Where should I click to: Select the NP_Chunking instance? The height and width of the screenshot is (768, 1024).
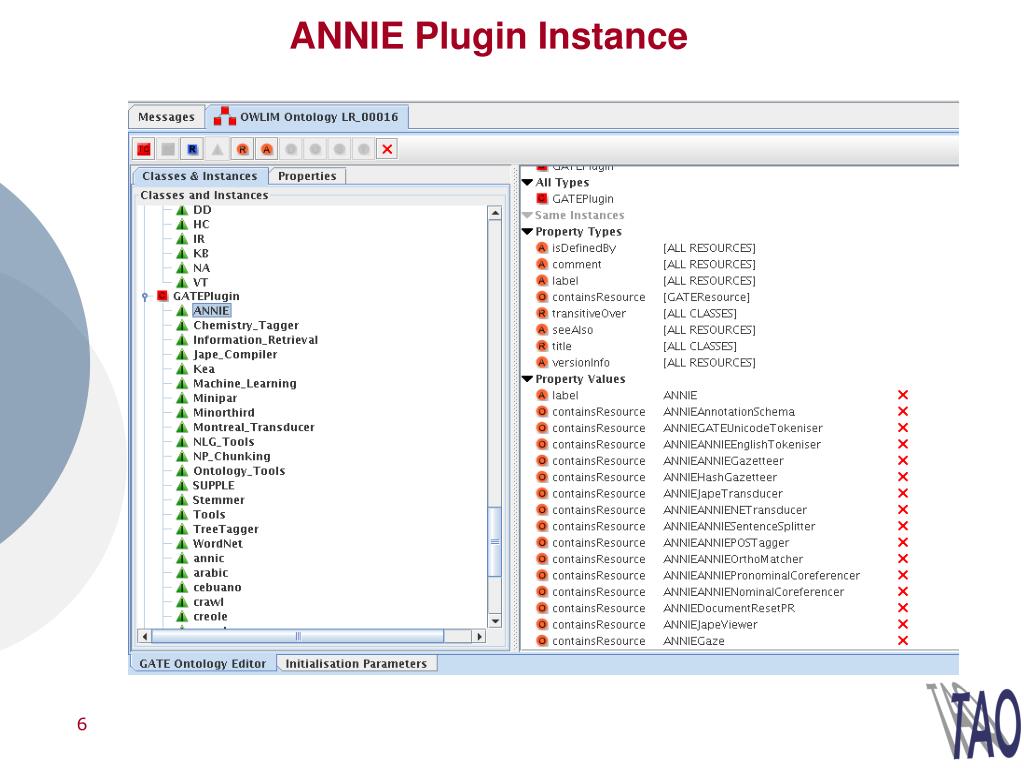pos(231,456)
